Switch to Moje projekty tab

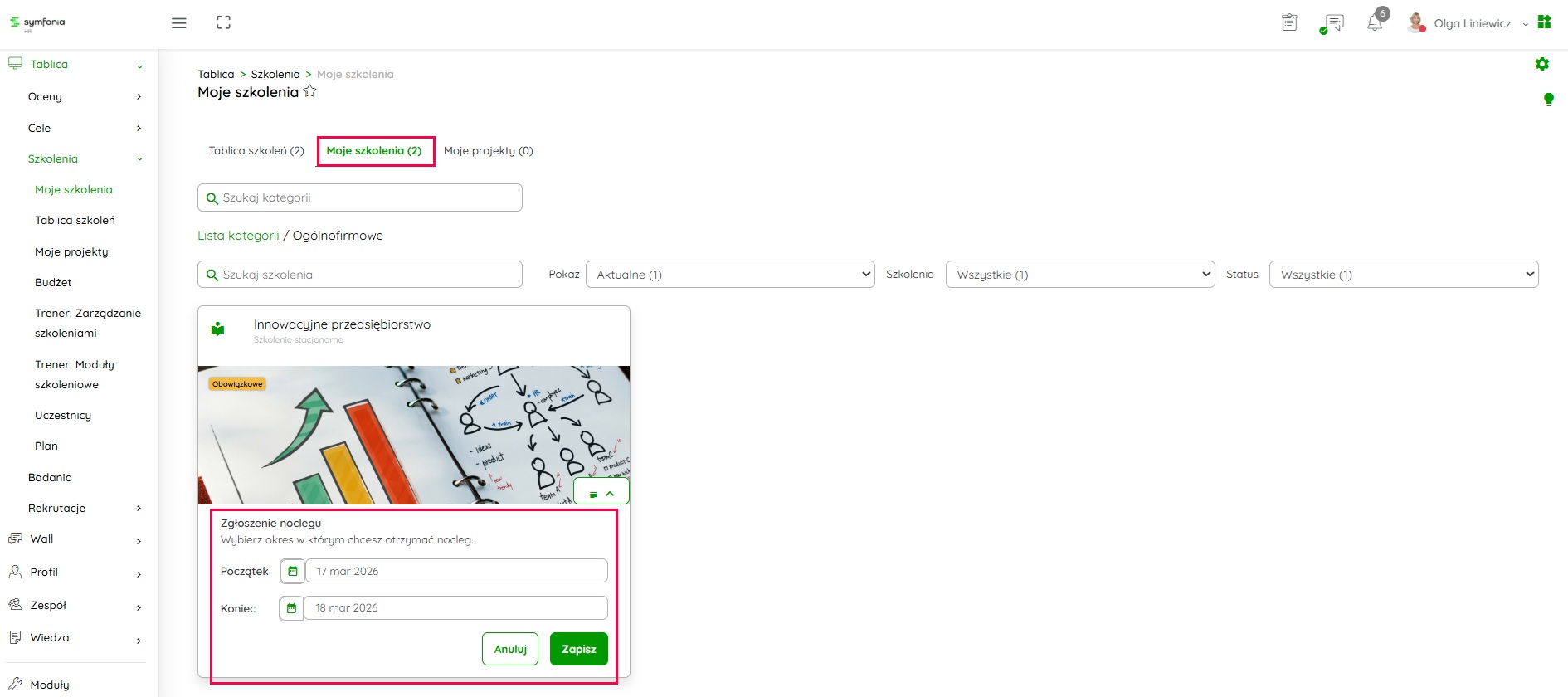click(488, 151)
